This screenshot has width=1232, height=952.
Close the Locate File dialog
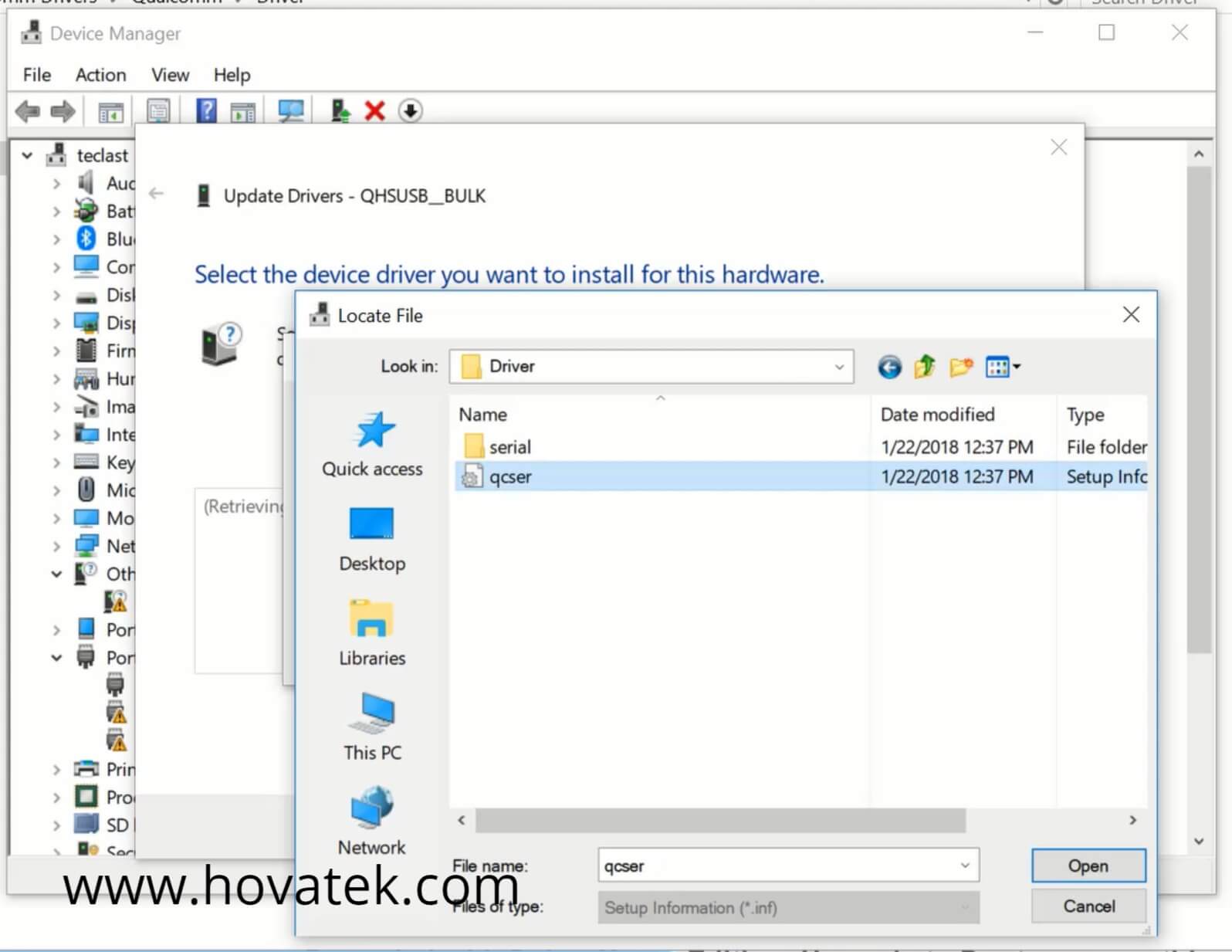(1131, 314)
